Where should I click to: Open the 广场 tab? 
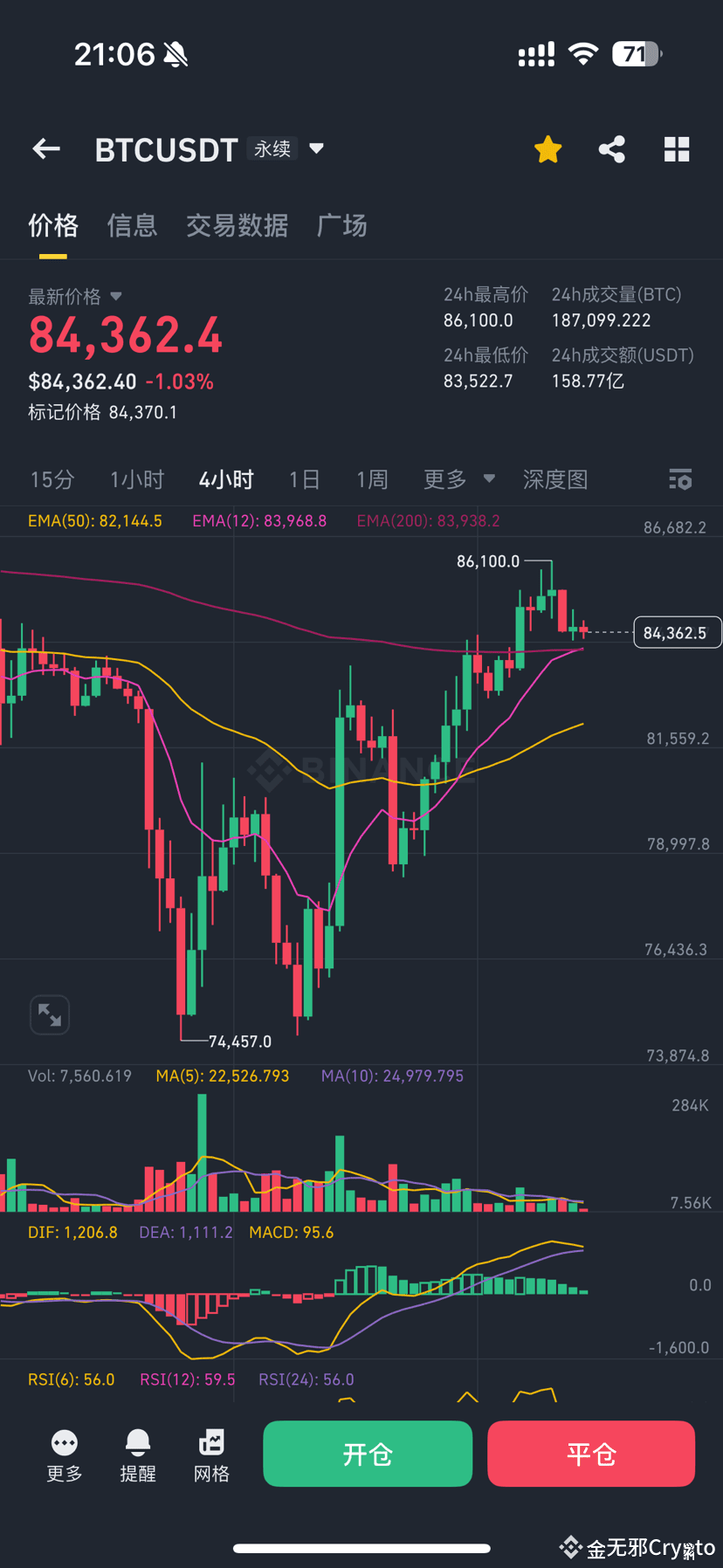point(341,225)
